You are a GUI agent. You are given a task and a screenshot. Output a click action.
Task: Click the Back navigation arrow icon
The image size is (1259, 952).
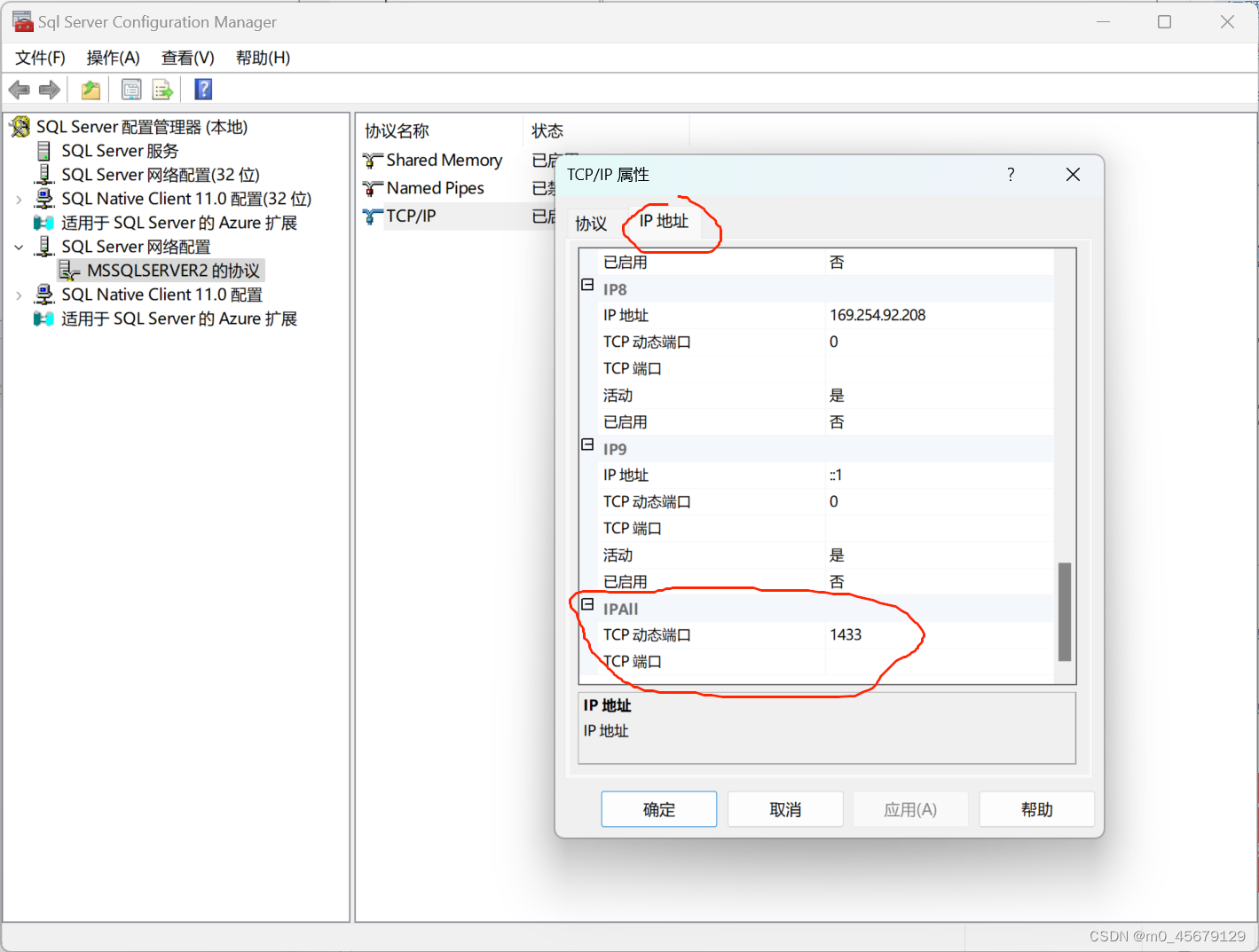(x=19, y=89)
